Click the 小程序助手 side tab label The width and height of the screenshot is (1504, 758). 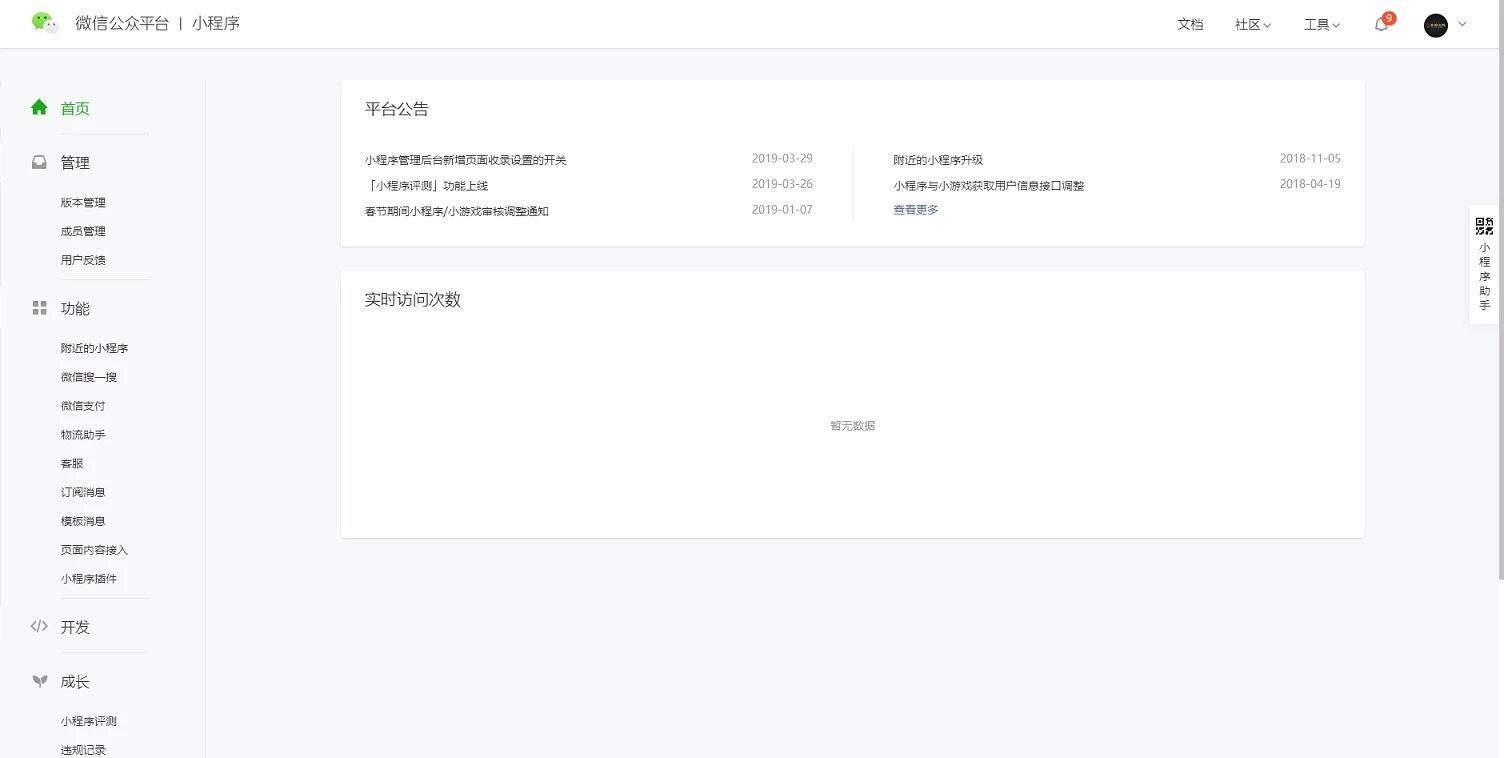1485,277
